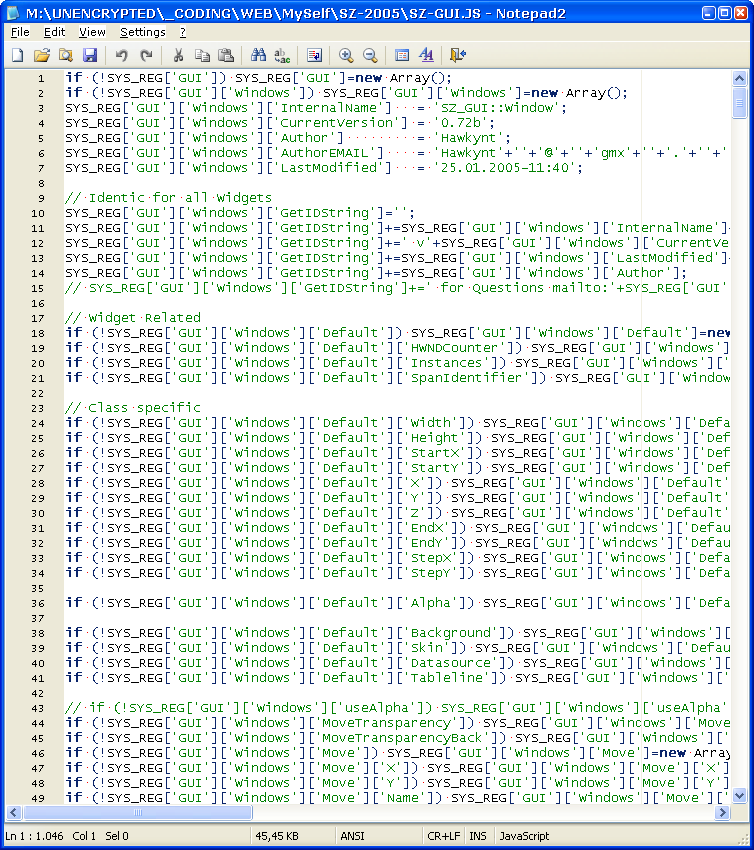Click the 'ANSI' encoding status field
Viewport: 754px width, 850px height.
(352, 836)
